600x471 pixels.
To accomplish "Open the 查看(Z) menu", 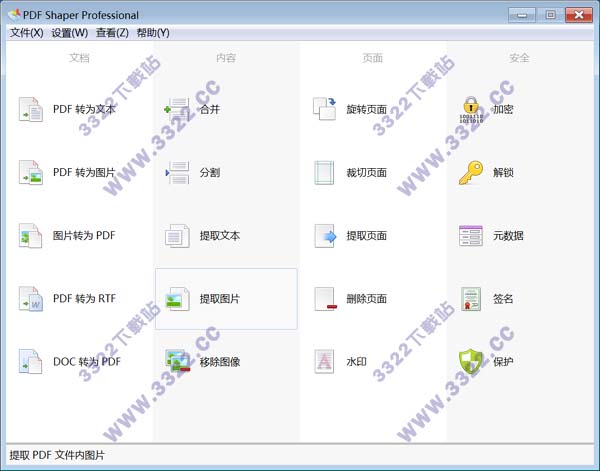I will point(112,33).
